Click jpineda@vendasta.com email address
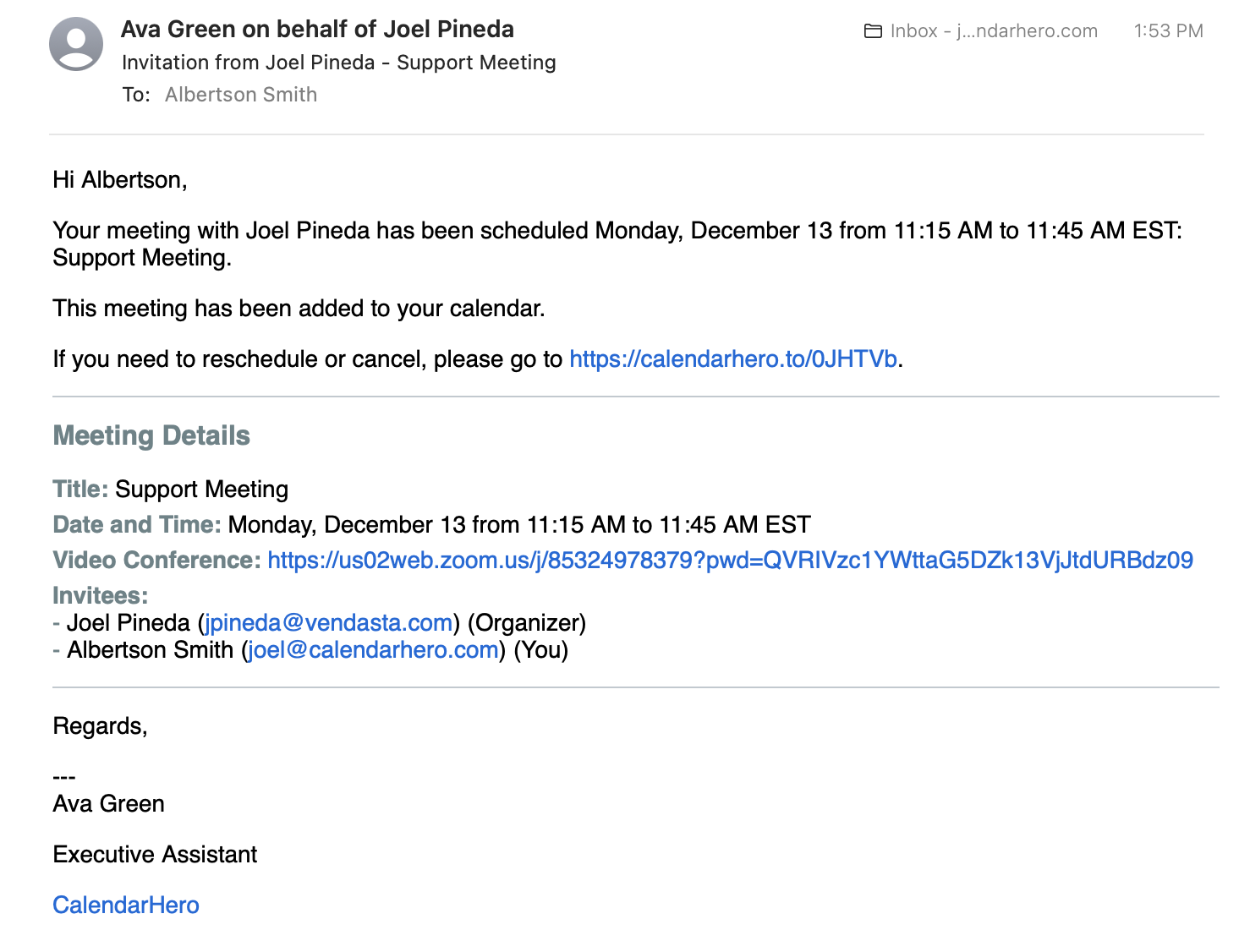Screen dimensions: 1250x952 click(x=329, y=623)
